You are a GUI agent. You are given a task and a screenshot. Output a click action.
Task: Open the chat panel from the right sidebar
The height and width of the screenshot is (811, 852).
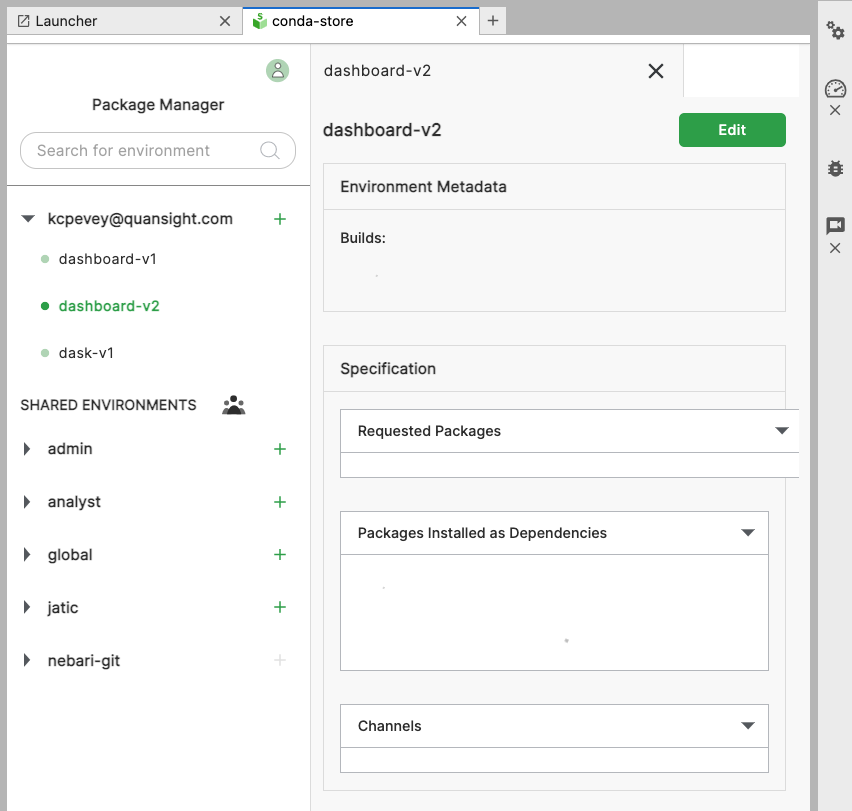836,226
